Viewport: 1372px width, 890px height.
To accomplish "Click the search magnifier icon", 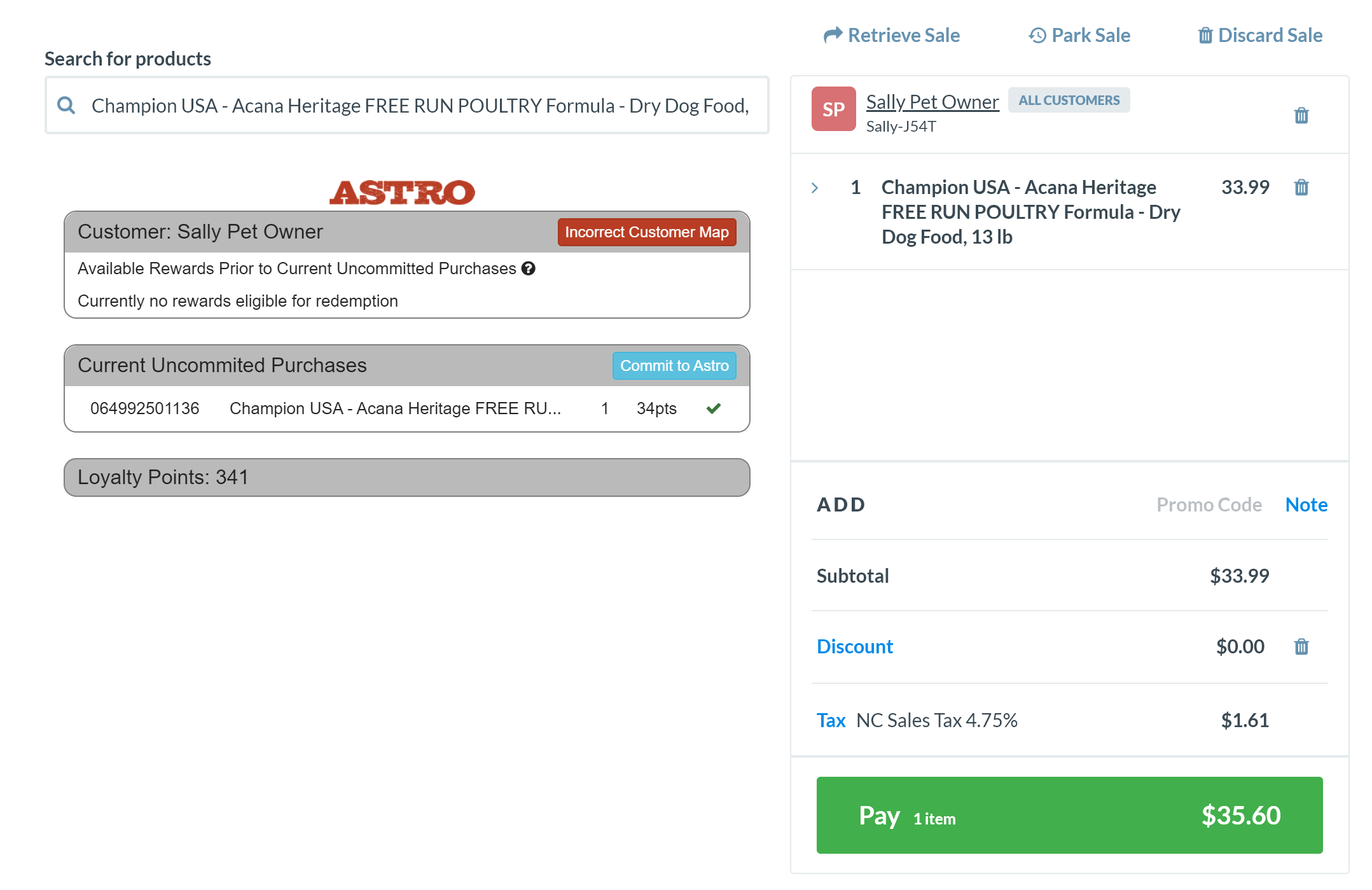I will (x=66, y=106).
